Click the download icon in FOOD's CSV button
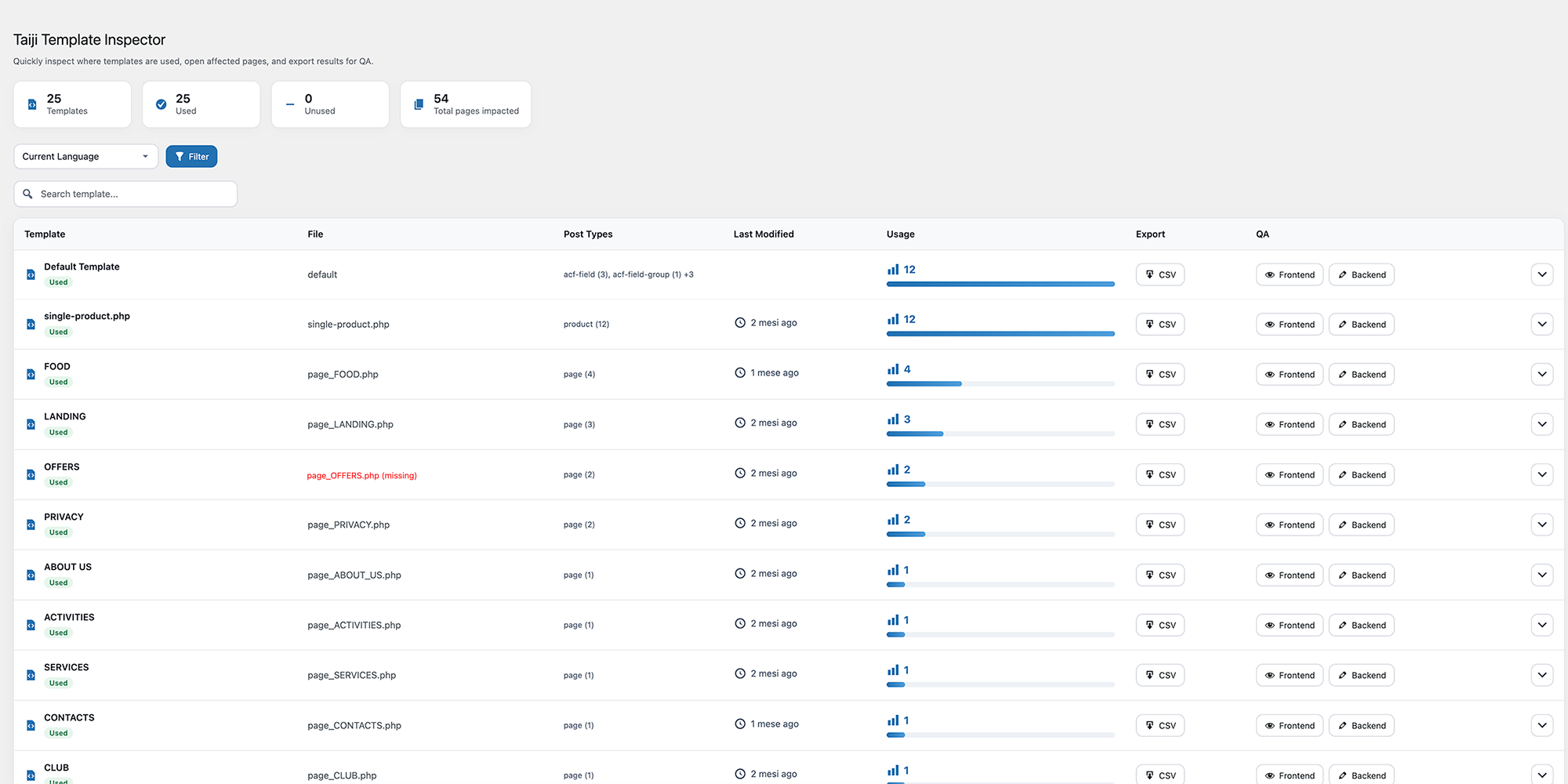Viewport: 1568px width, 784px height. point(1149,374)
